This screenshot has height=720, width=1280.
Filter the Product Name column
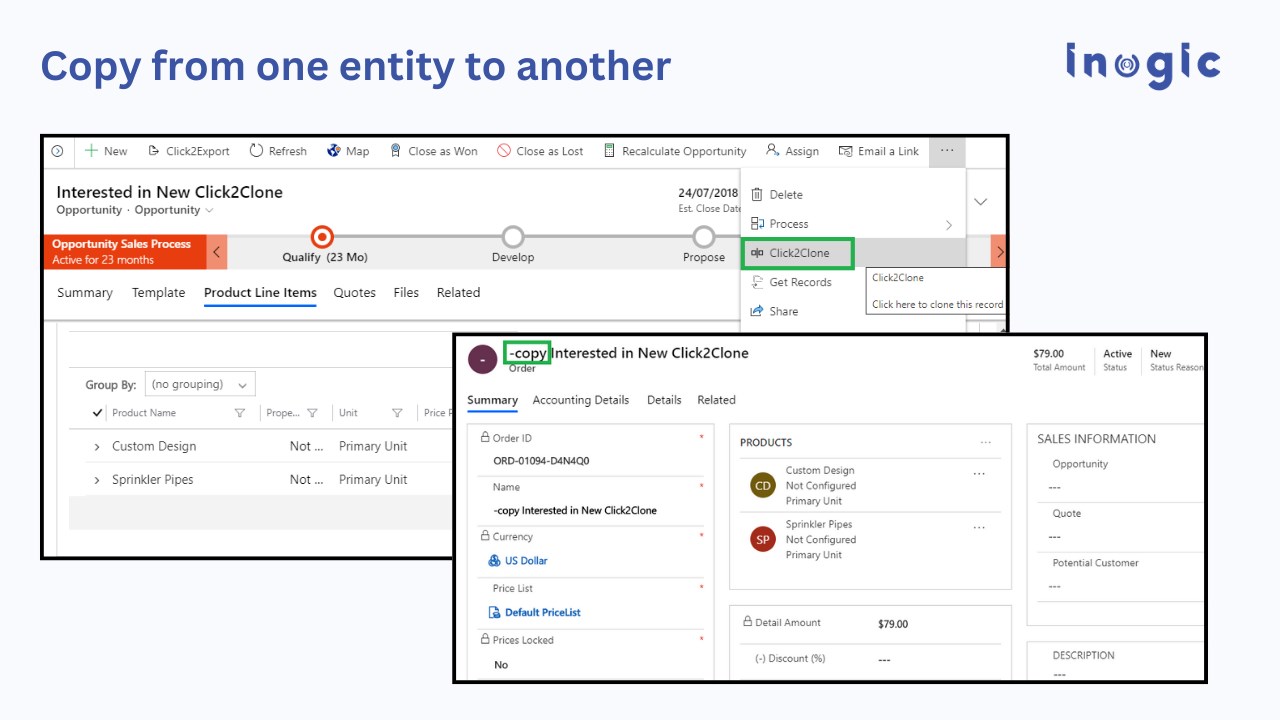pos(239,413)
